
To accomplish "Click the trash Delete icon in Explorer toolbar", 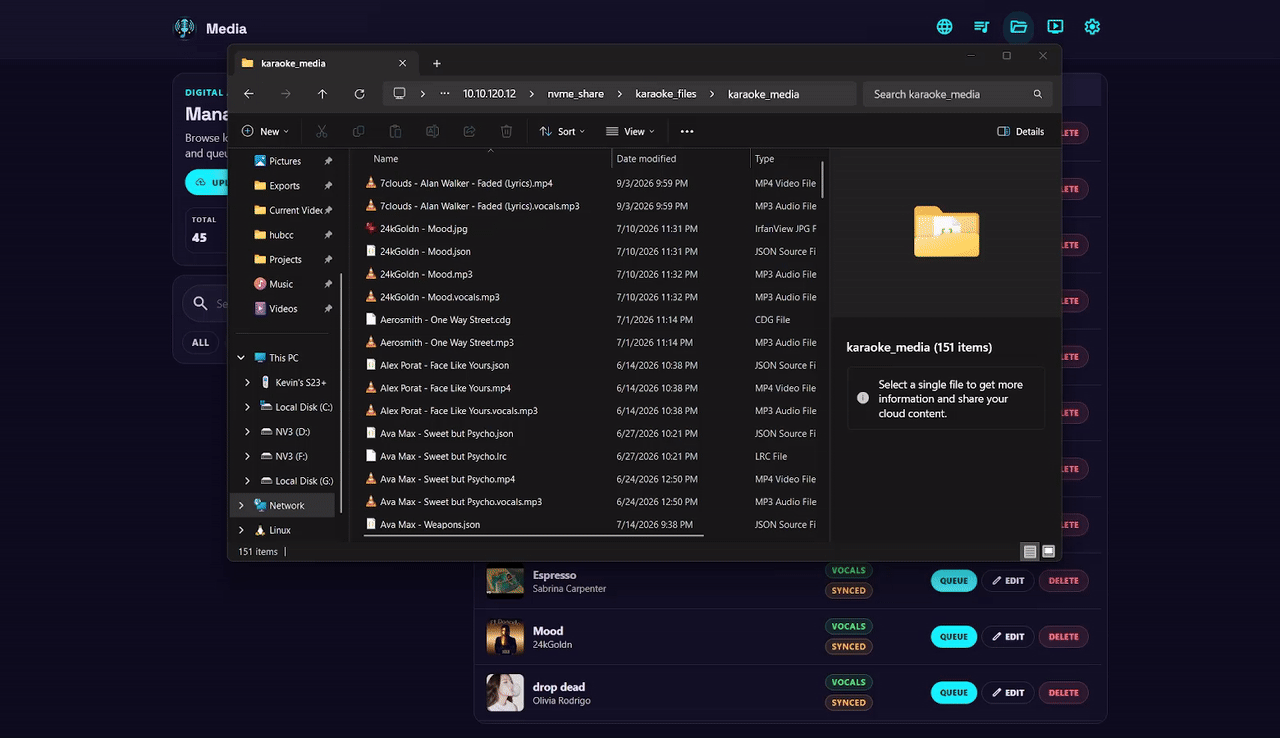I will pos(506,131).
